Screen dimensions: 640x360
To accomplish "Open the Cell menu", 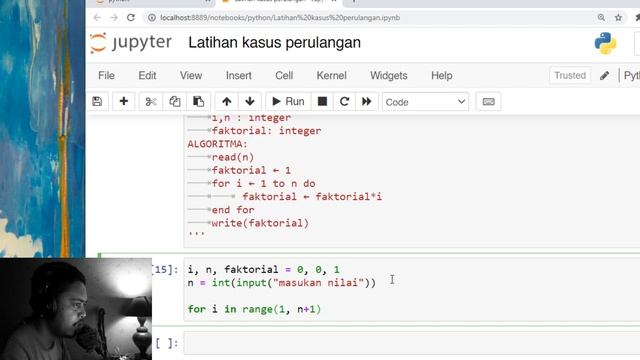I will point(284,76).
